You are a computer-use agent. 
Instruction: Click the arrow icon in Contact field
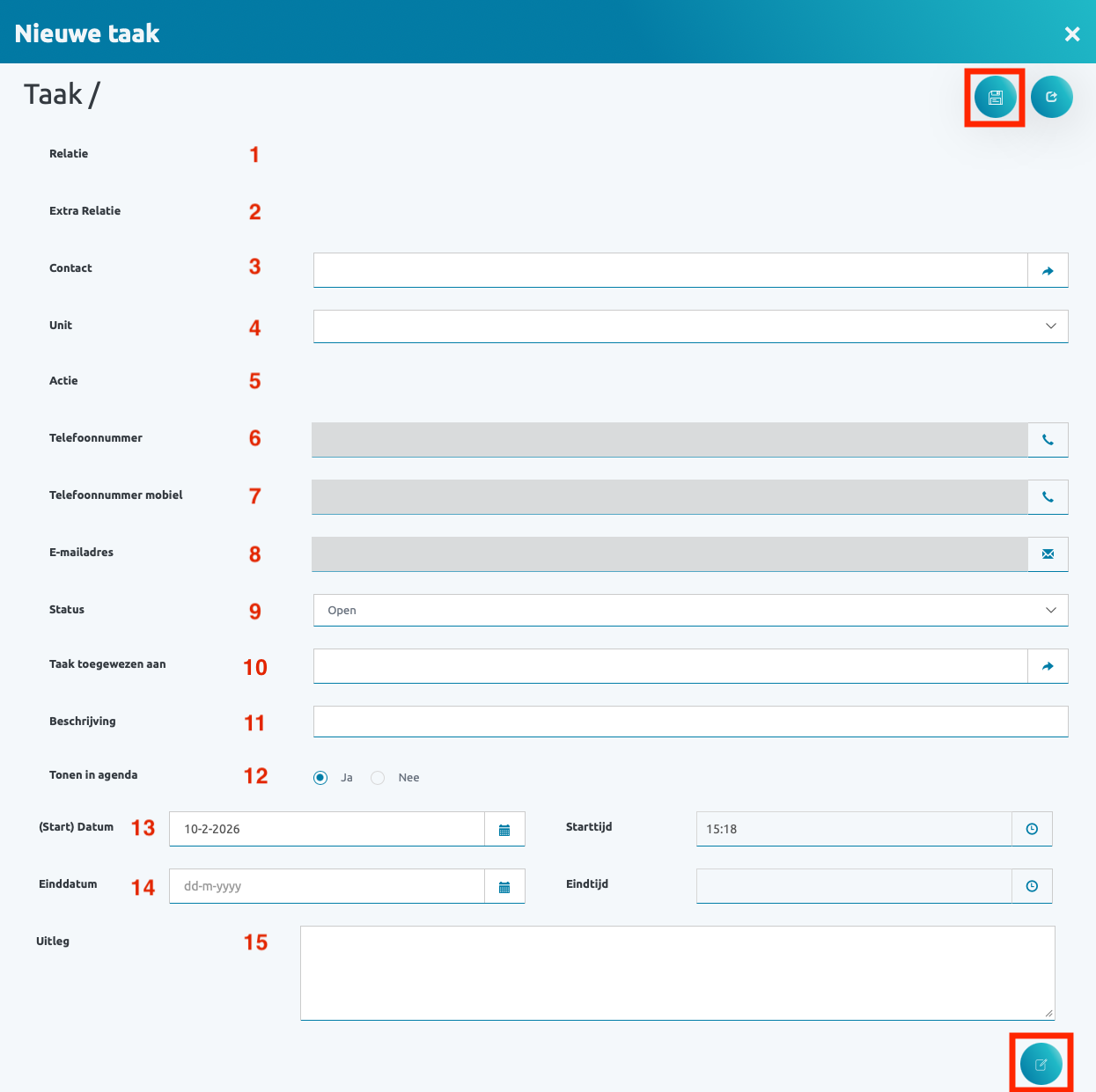pos(1048,271)
